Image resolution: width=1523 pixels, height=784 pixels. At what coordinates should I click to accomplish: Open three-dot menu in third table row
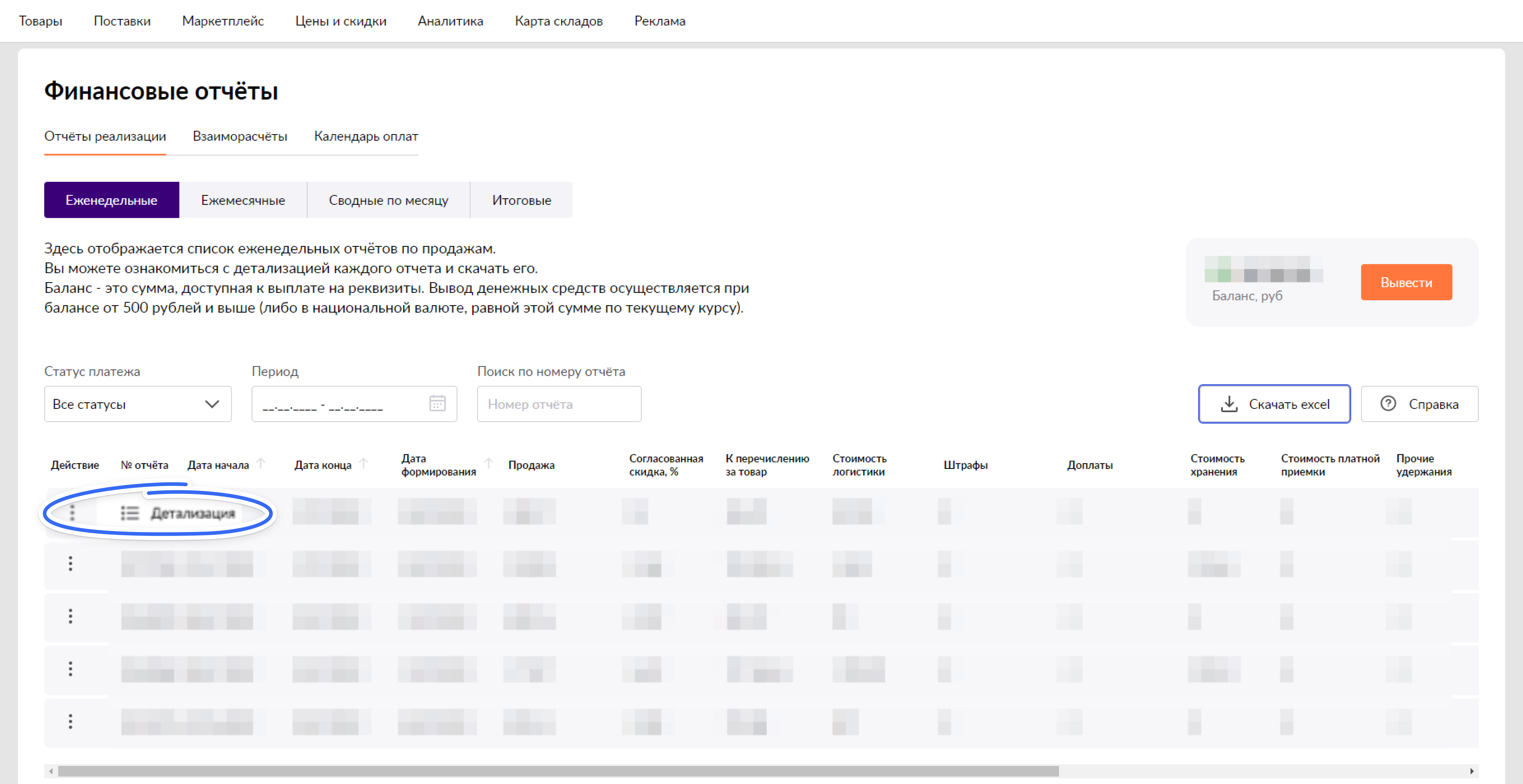70,616
